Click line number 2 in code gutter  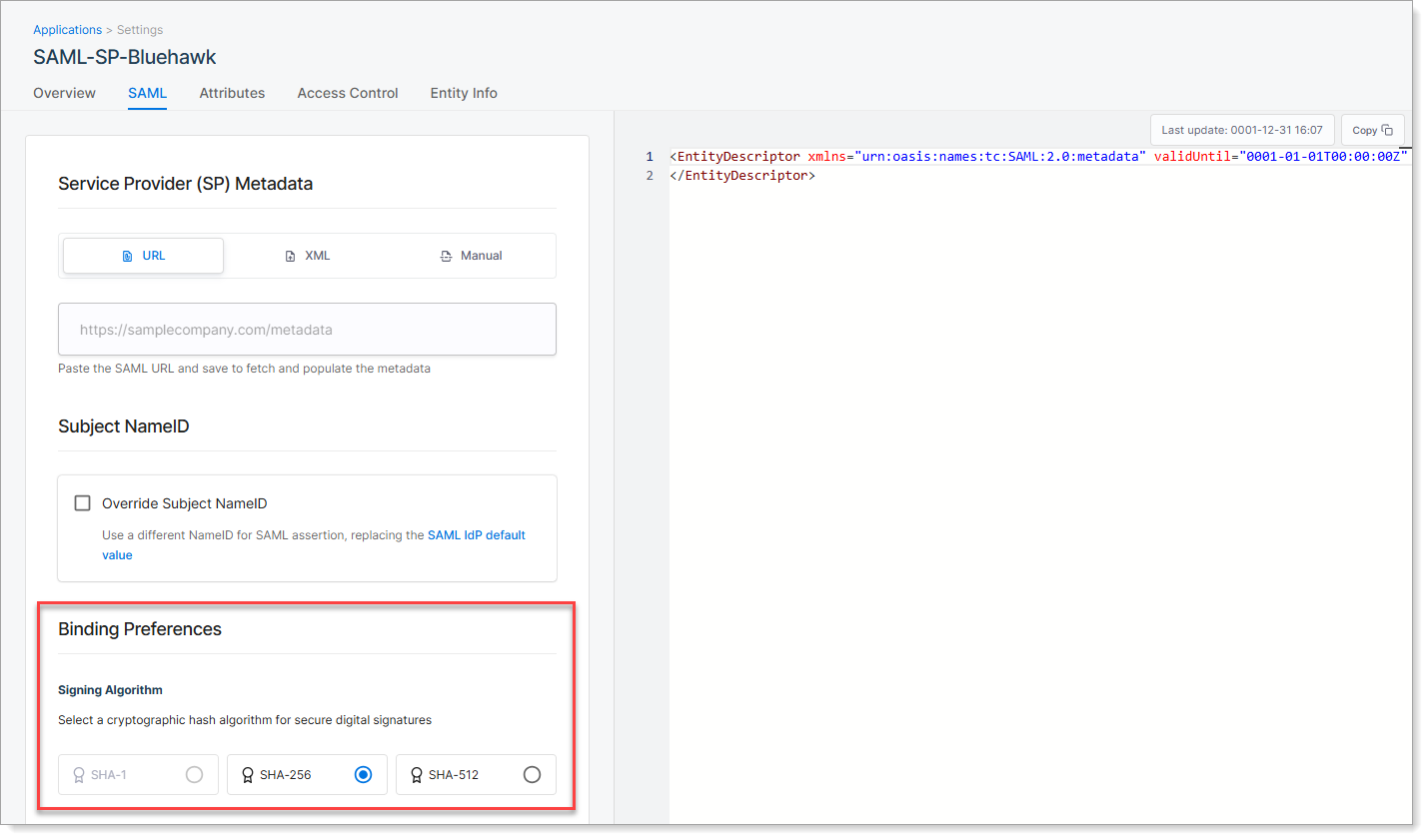click(650, 176)
